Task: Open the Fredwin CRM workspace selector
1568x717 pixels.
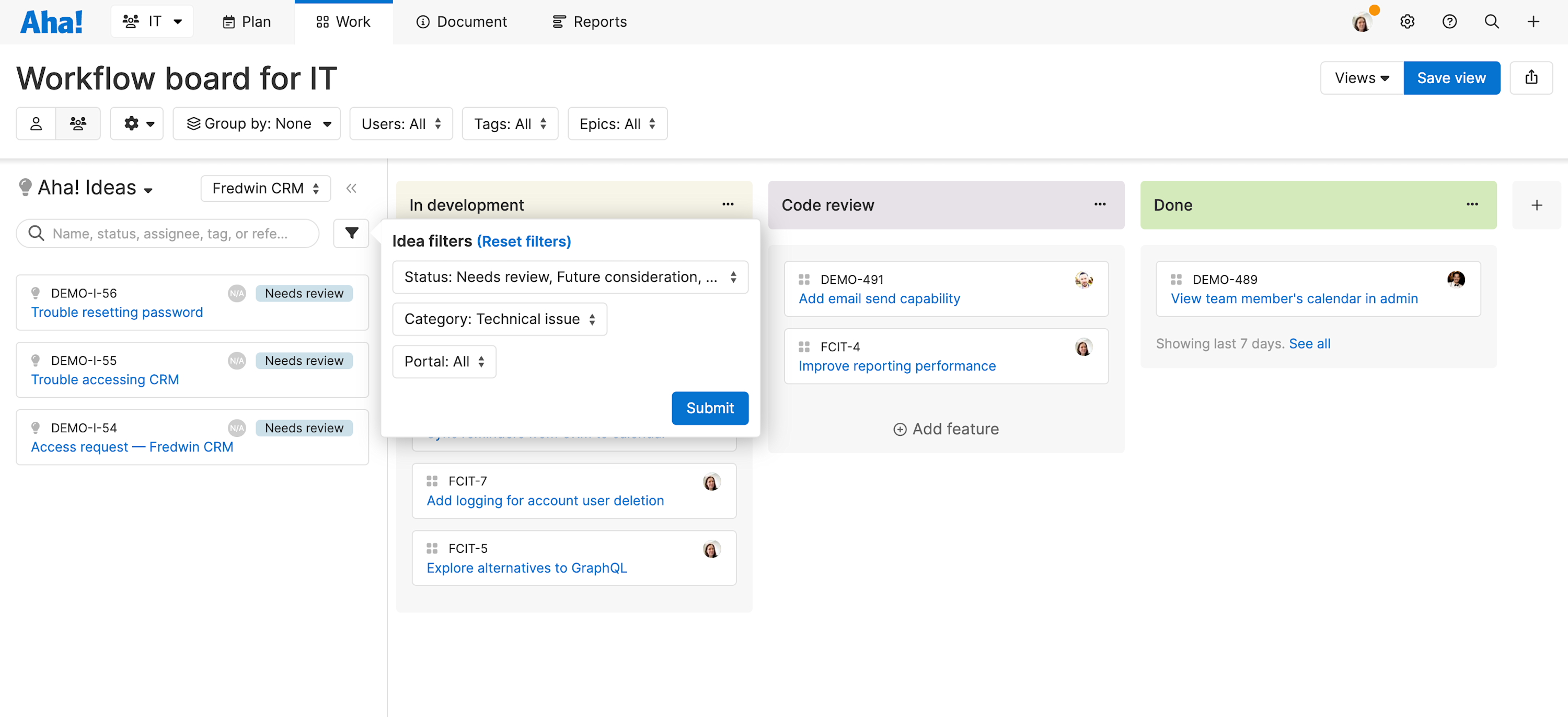Action: [x=265, y=188]
